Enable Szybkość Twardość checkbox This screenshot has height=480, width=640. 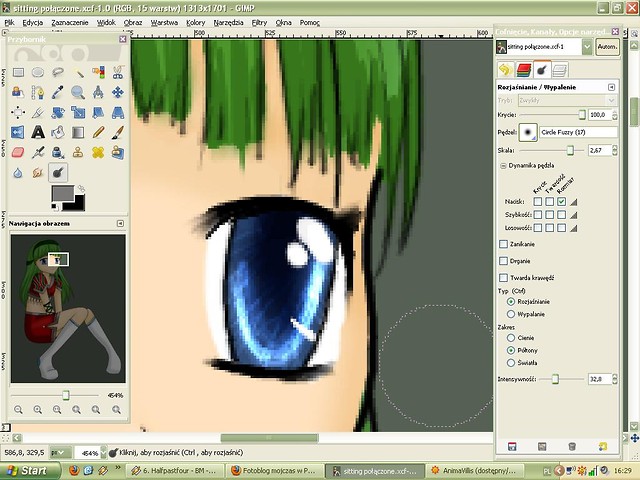pos(549,214)
